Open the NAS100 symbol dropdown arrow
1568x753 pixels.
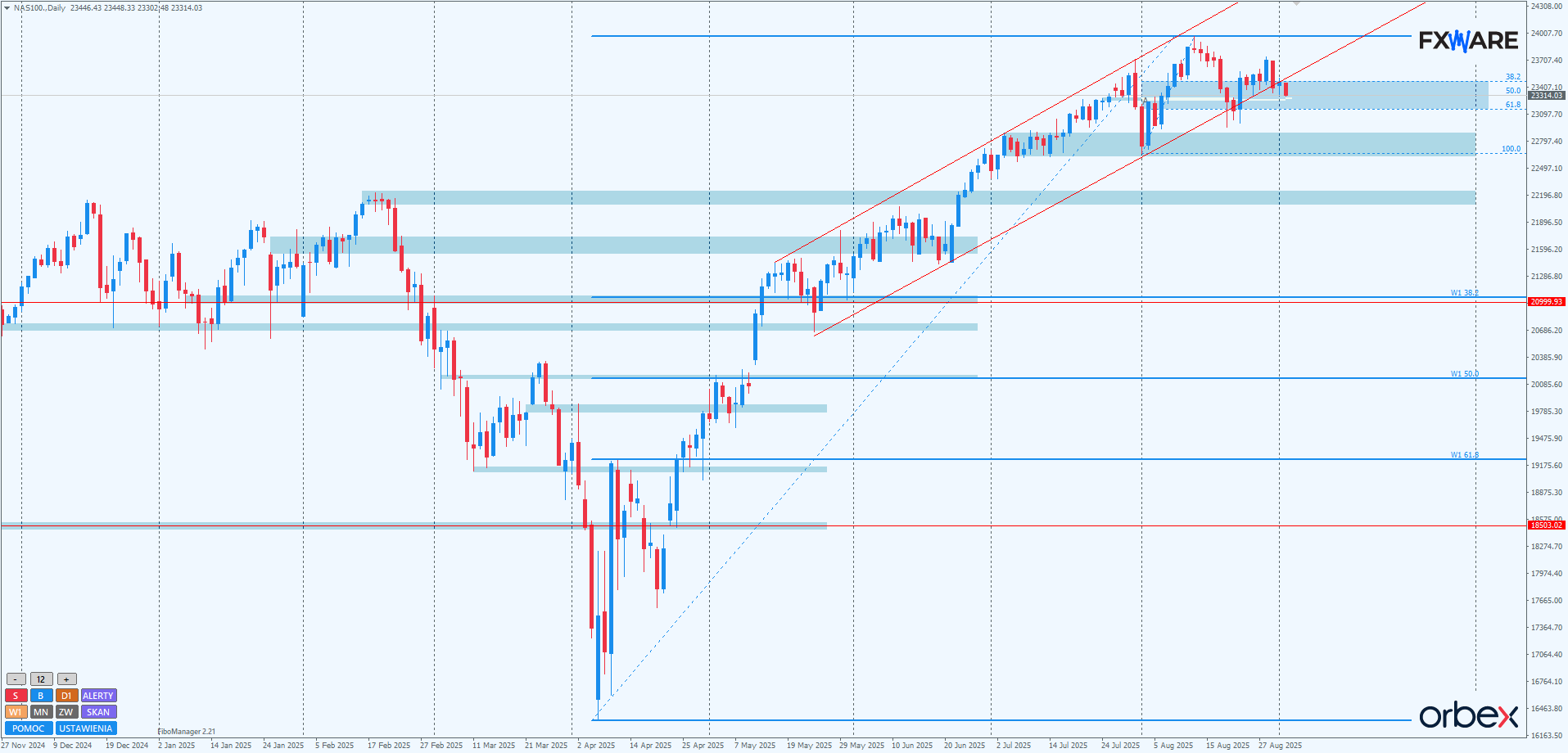pos(7,7)
